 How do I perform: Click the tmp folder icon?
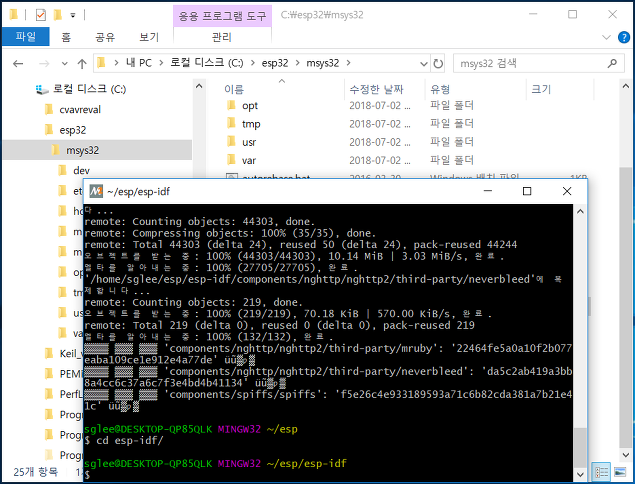231,124
